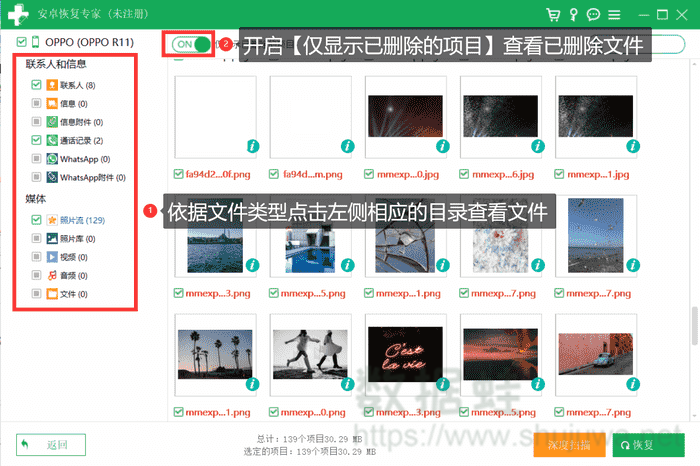Open the chat feedback icon
The width and height of the screenshot is (700, 466).
point(593,15)
